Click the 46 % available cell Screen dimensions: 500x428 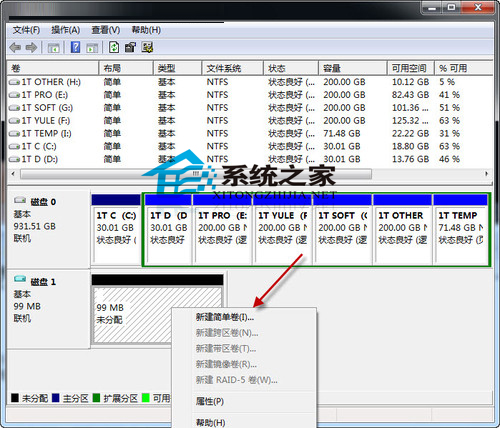pos(449,159)
